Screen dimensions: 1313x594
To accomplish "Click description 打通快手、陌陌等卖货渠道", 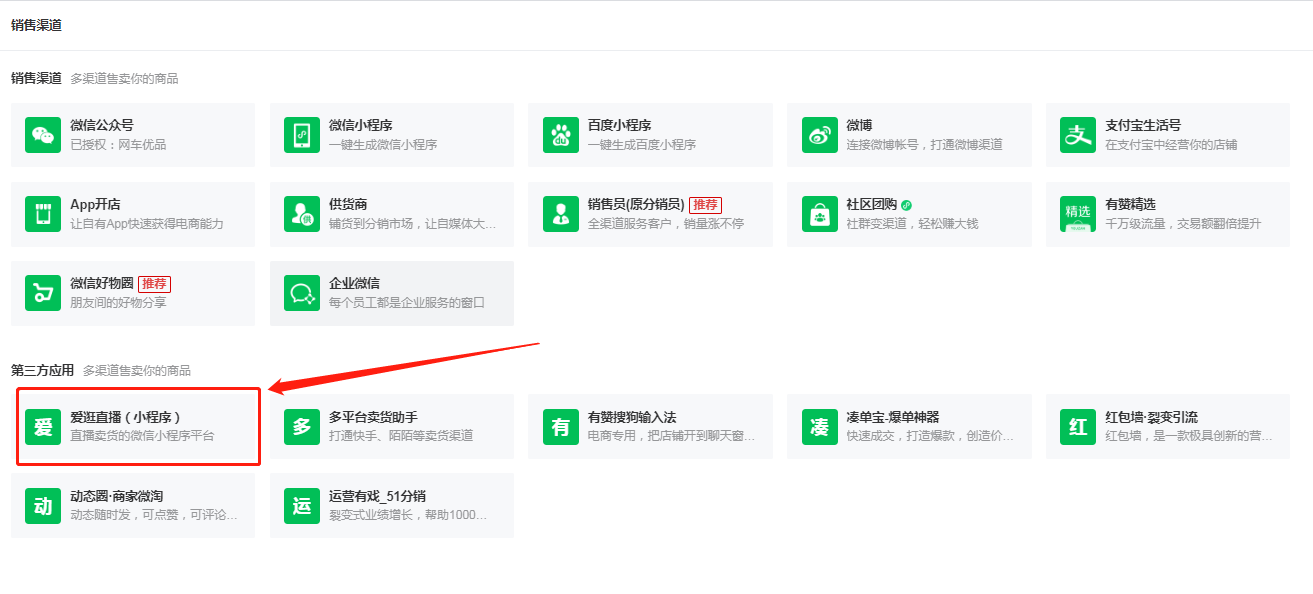I will pos(401,437).
